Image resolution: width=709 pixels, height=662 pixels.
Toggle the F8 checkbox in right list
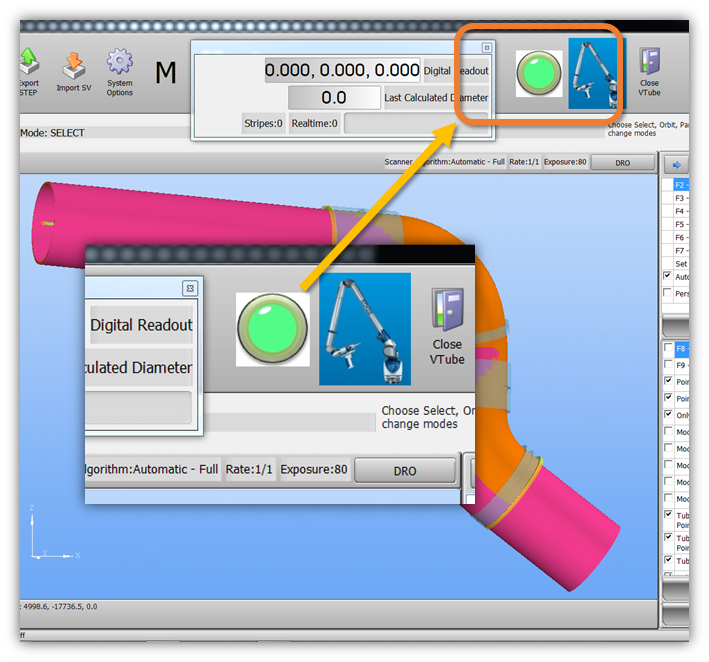pos(668,349)
